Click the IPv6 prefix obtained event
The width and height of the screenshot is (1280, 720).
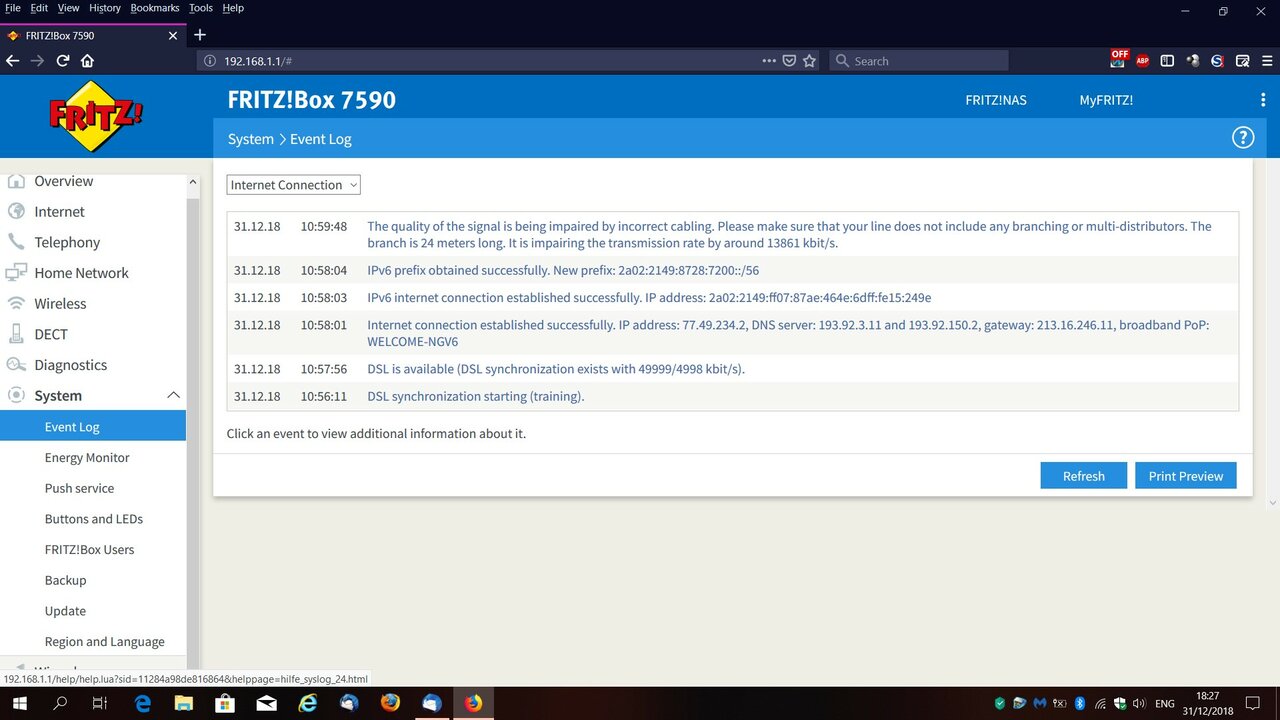(733, 270)
